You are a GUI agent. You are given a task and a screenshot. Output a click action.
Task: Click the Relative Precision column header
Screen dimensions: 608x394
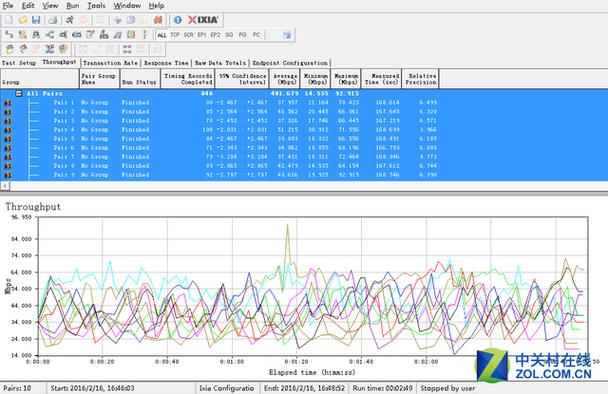pos(420,79)
